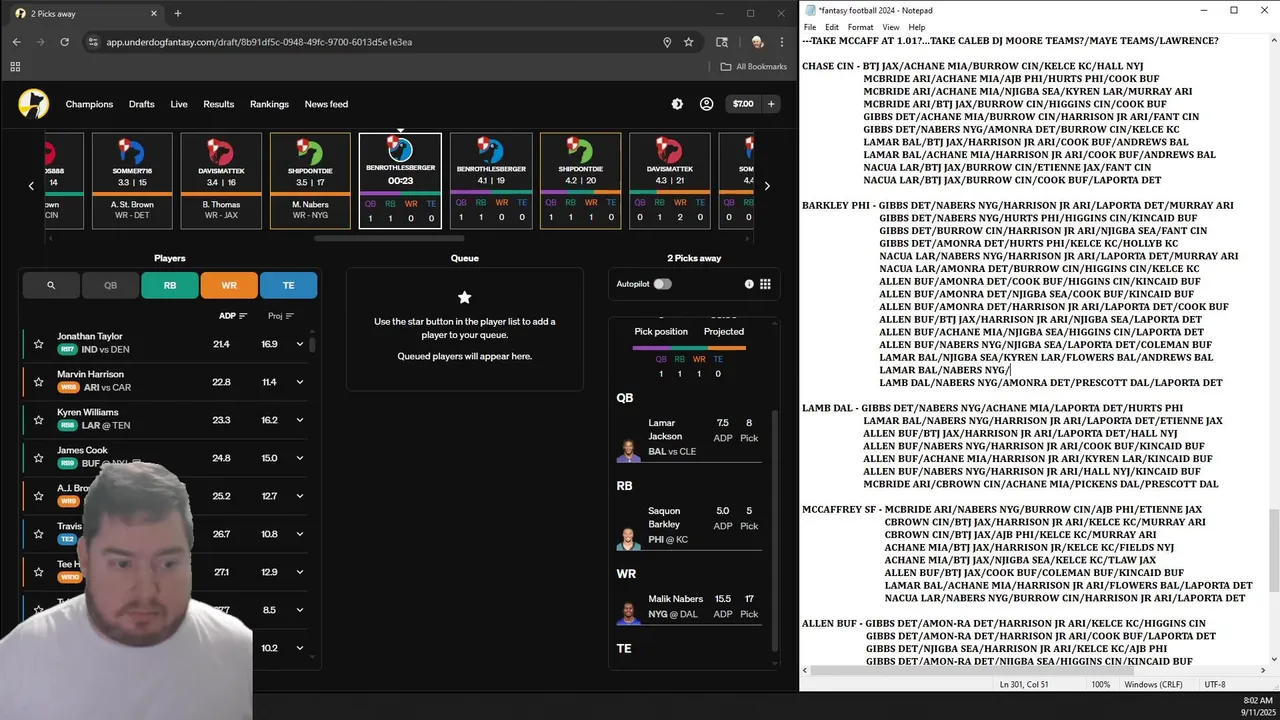Switch to Pick position tab

661,331
